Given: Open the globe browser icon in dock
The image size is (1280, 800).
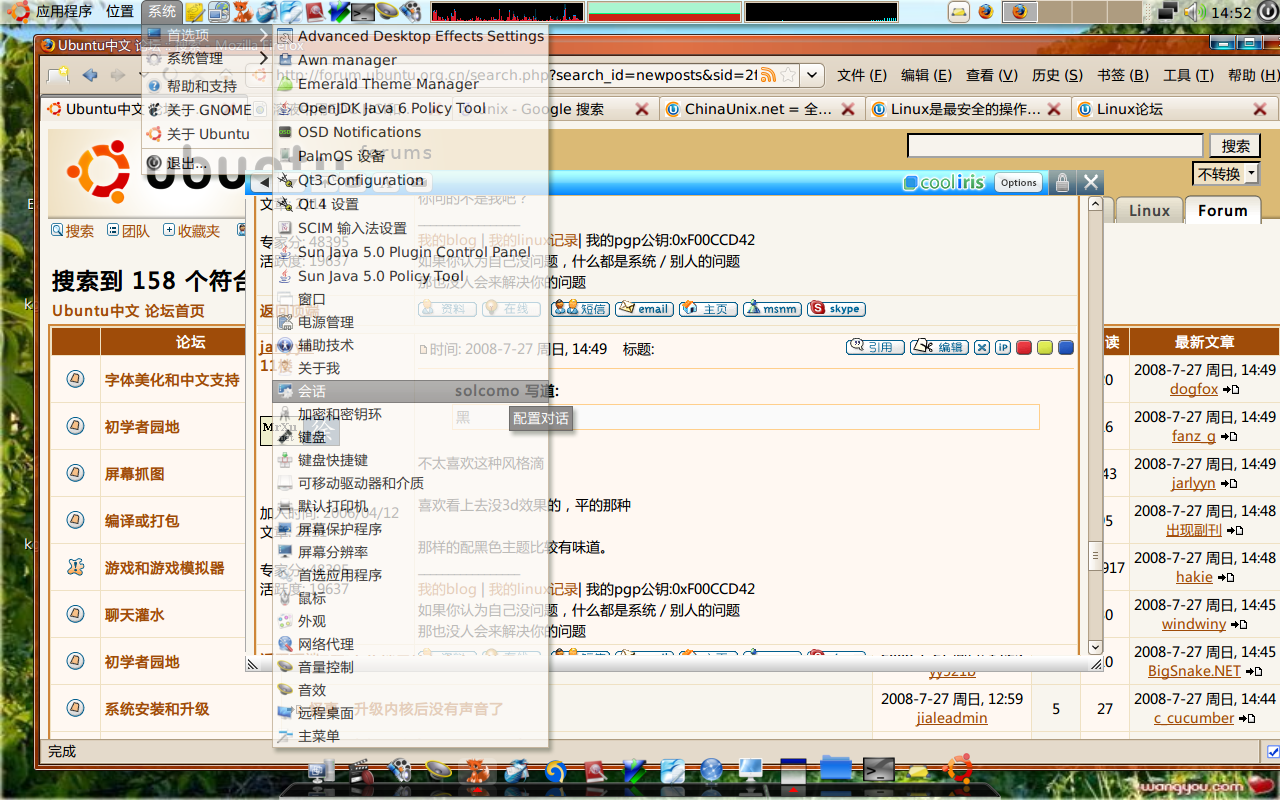Looking at the screenshot, I should 711,769.
